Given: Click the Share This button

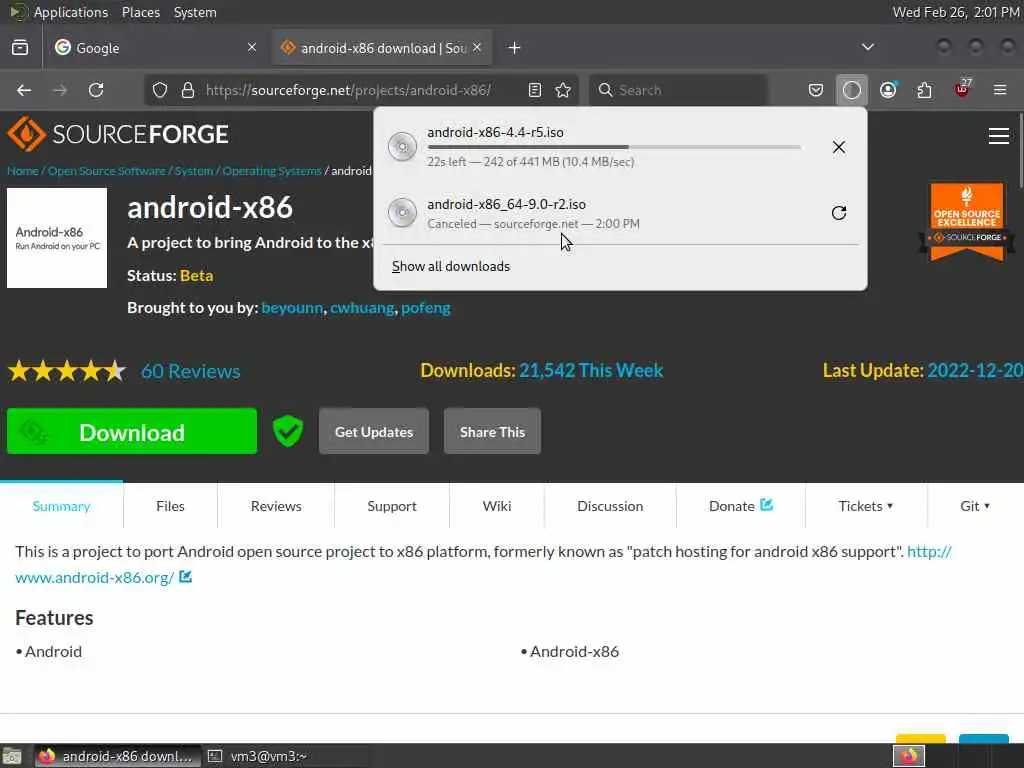Looking at the screenshot, I should (x=492, y=431).
